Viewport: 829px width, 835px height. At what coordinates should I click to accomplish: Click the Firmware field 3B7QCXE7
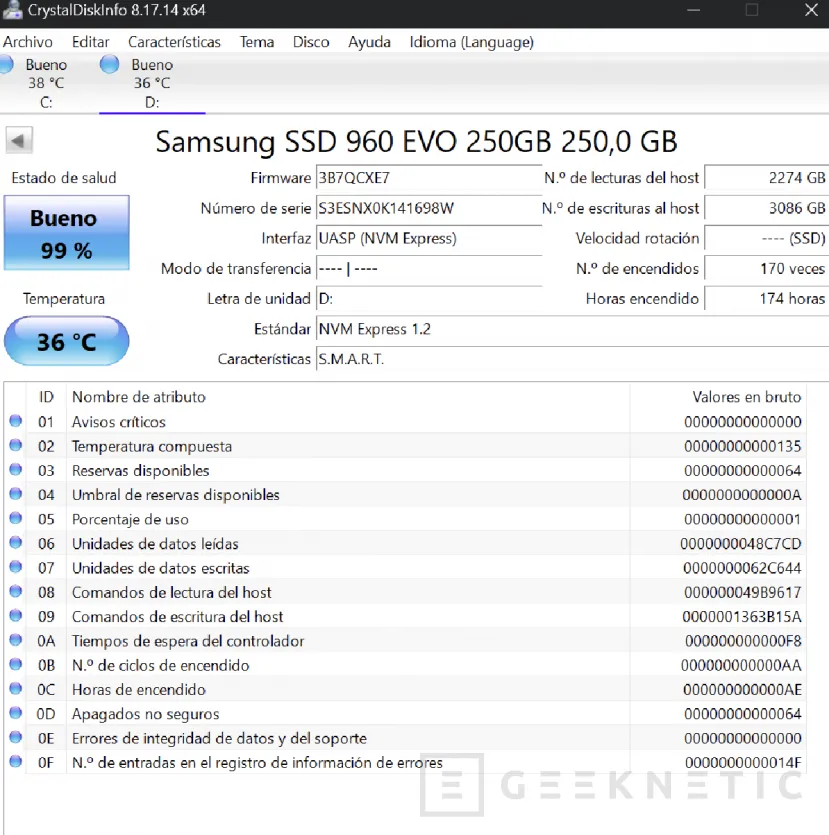pos(429,178)
